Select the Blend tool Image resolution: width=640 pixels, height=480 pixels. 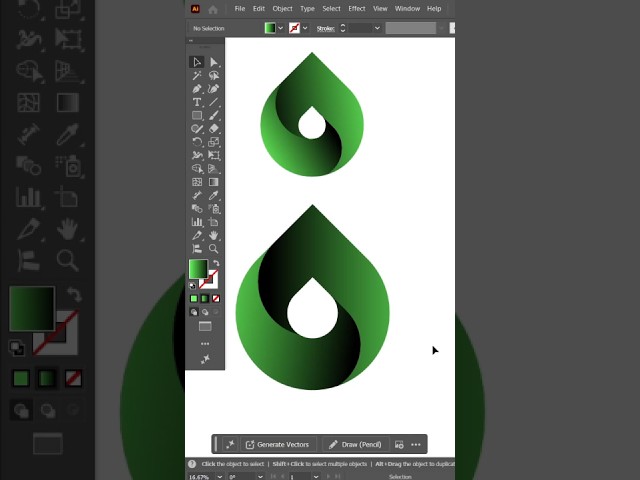[197, 209]
